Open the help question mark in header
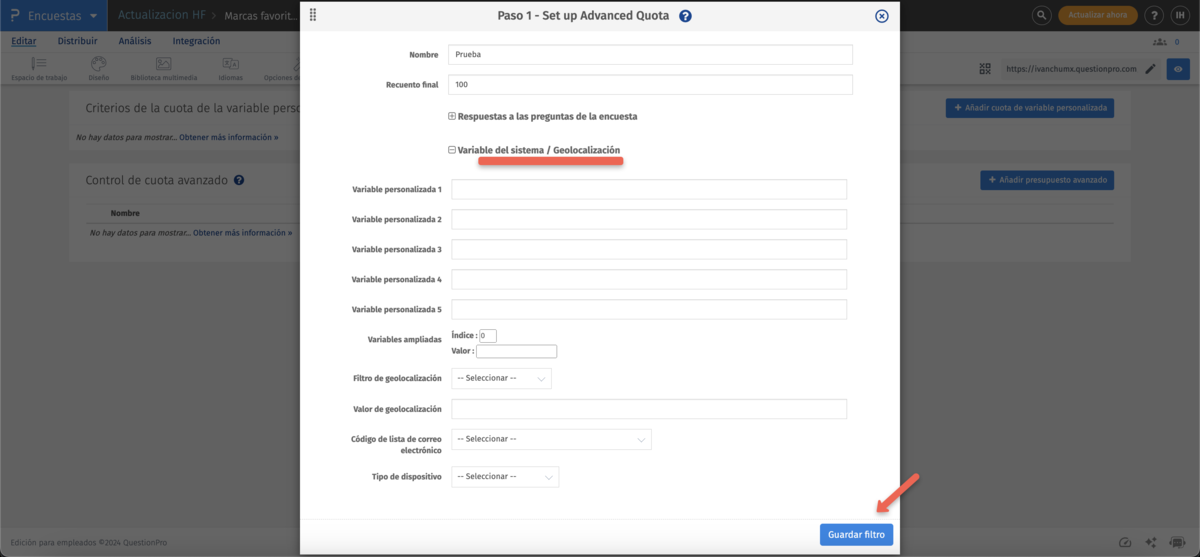1200x557 pixels. [x=1154, y=15]
